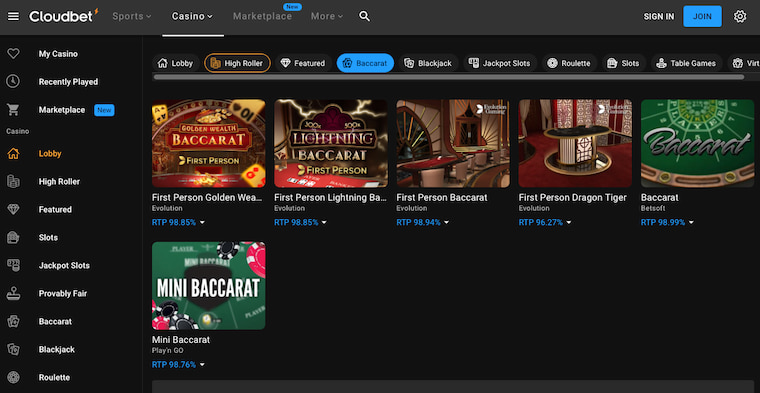Expand RTP 98.99% arrow for Betsoft Baccarat

pos(691,222)
